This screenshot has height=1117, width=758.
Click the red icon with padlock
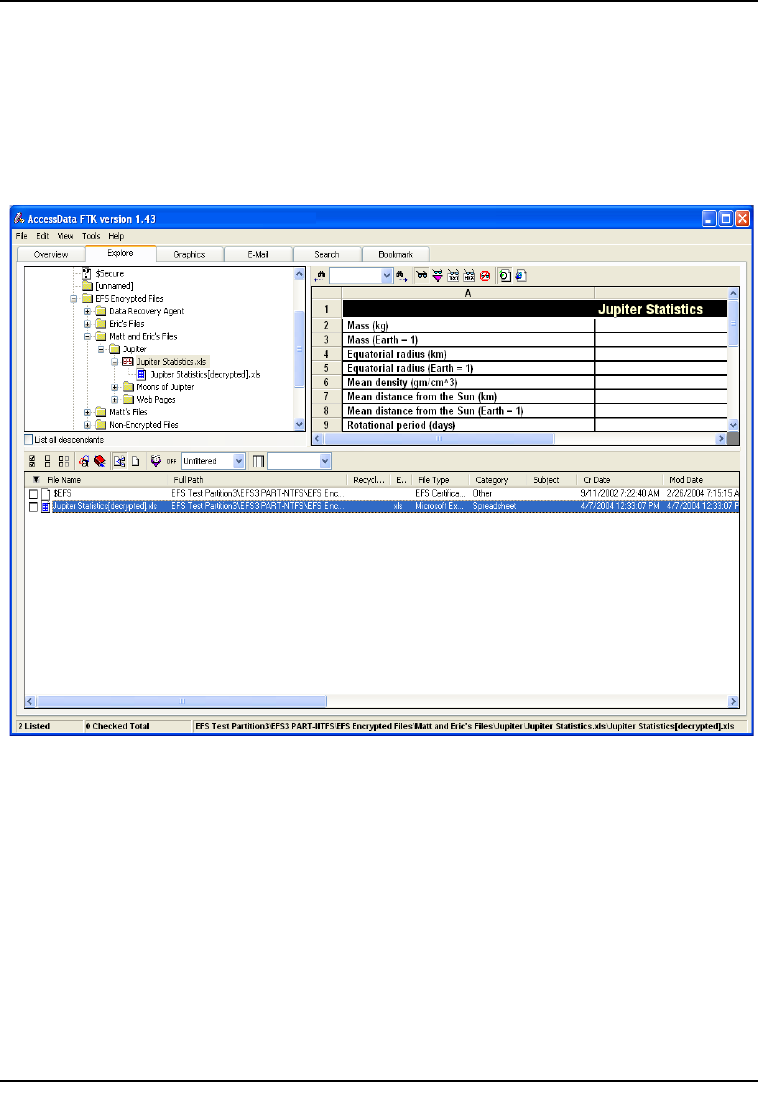(84, 462)
